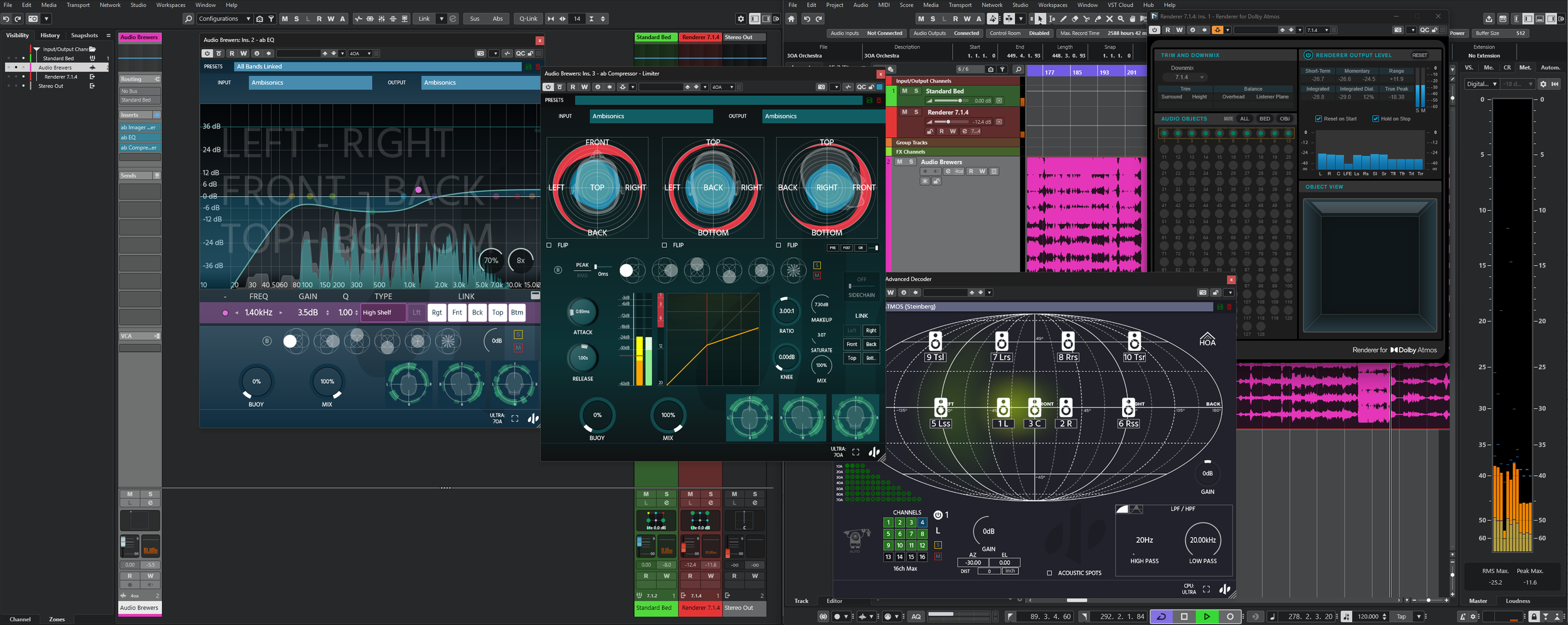Image resolution: width=1568 pixels, height=625 pixels.
Task: Toggle the Hold on Stop checkbox
Action: 1375,118
